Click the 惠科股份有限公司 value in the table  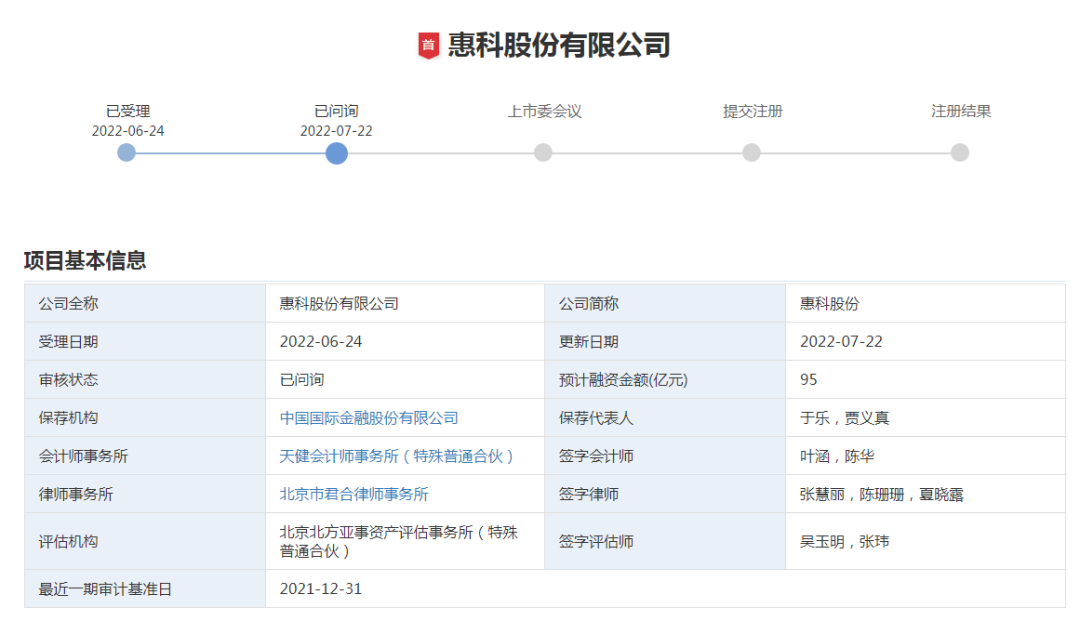339,304
